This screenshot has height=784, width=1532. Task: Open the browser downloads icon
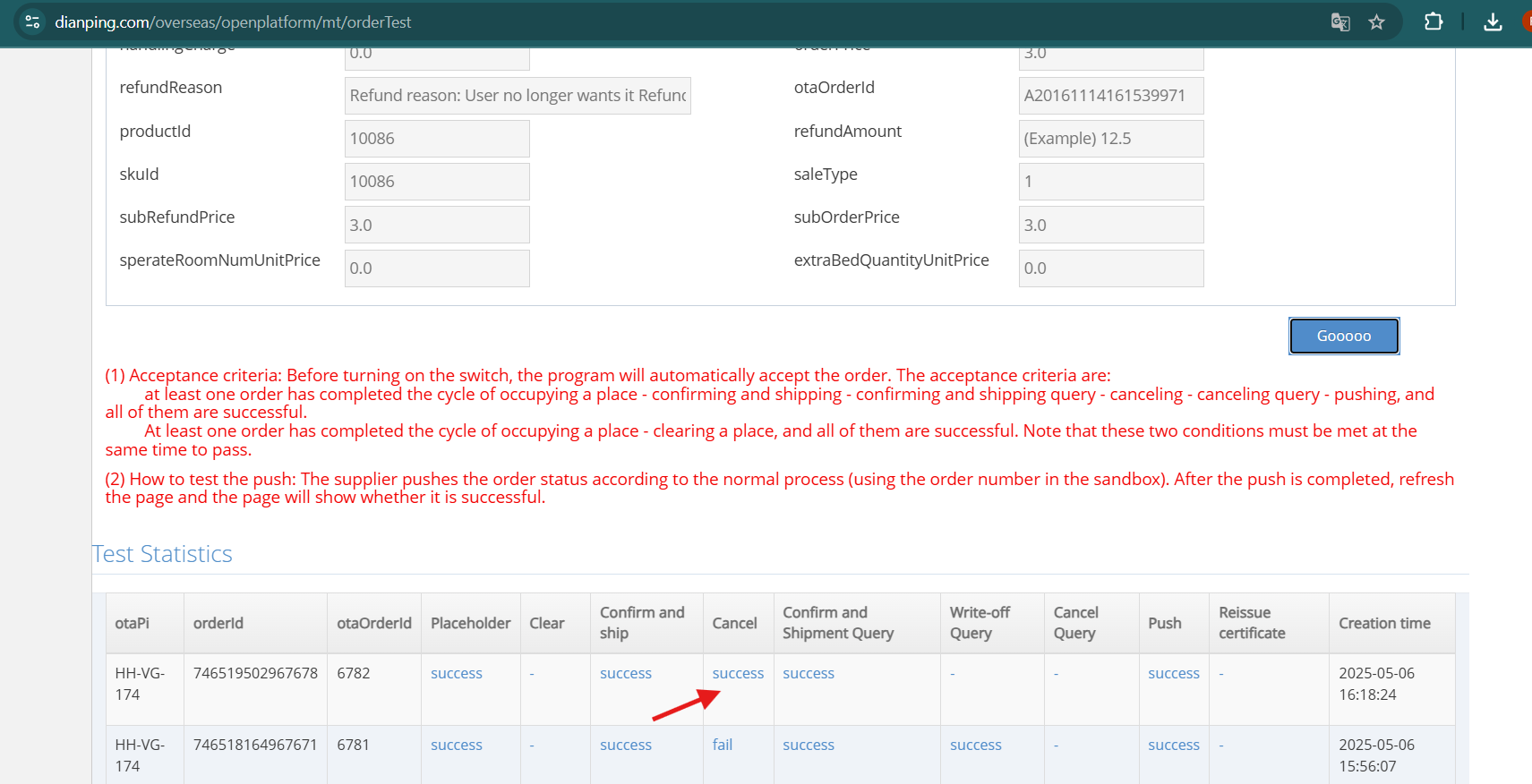(1493, 22)
